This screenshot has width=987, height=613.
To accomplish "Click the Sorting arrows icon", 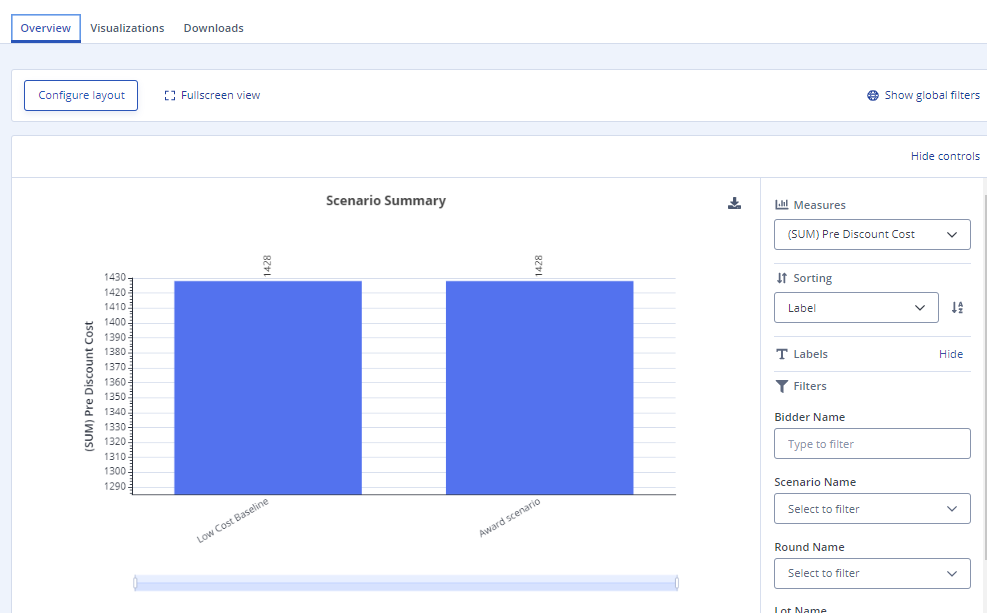I will (x=782, y=279).
